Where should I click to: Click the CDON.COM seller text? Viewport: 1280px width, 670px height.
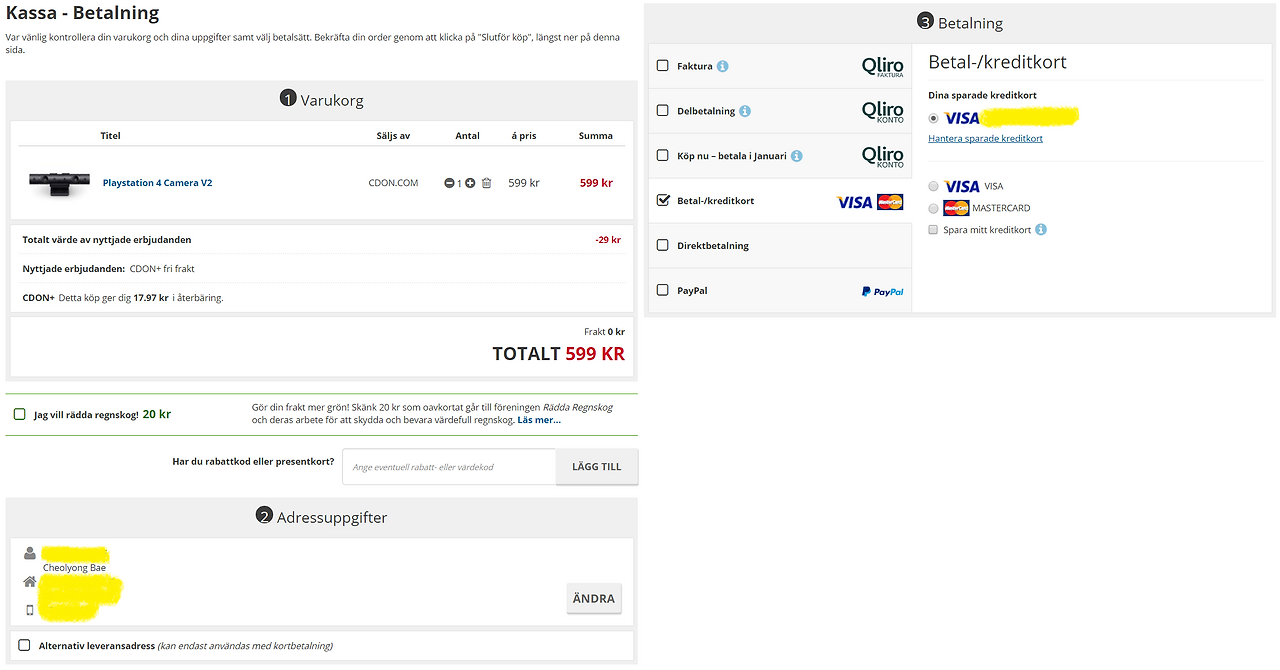[394, 183]
